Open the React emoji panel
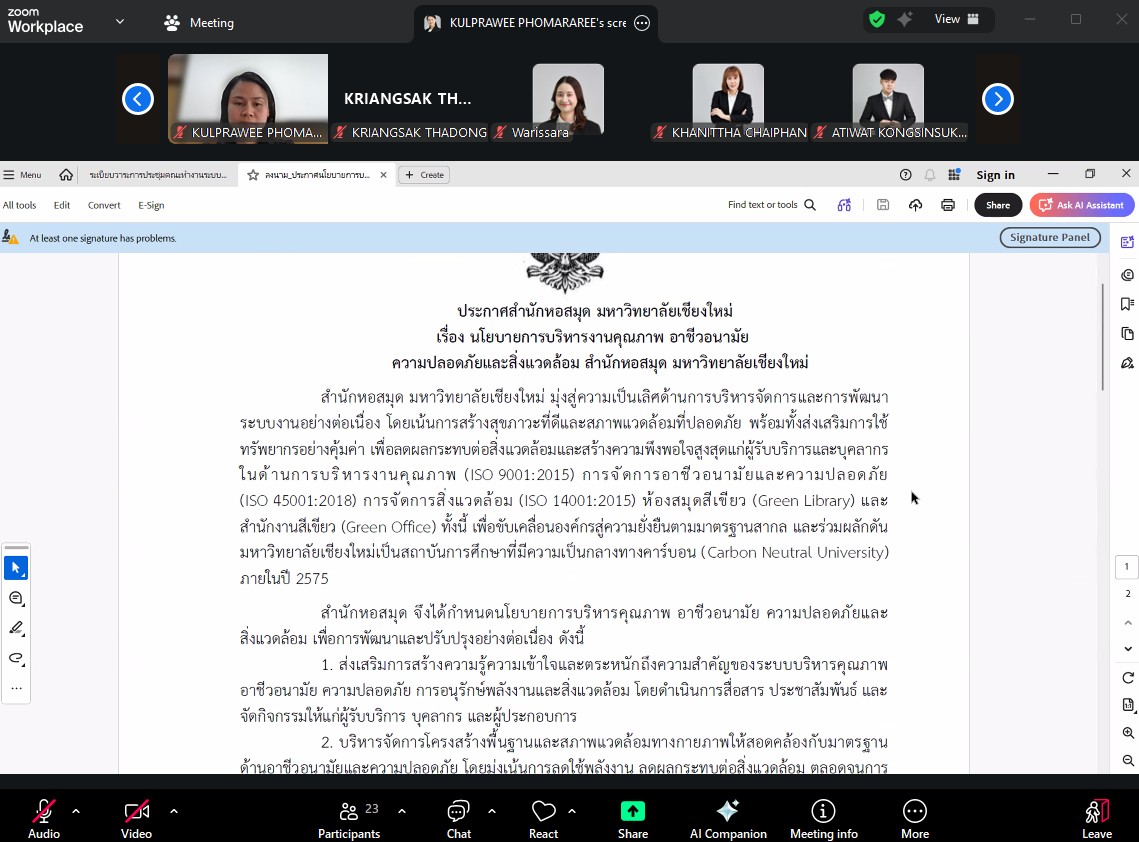Viewport: 1139px width, 842px height. point(543,818)
